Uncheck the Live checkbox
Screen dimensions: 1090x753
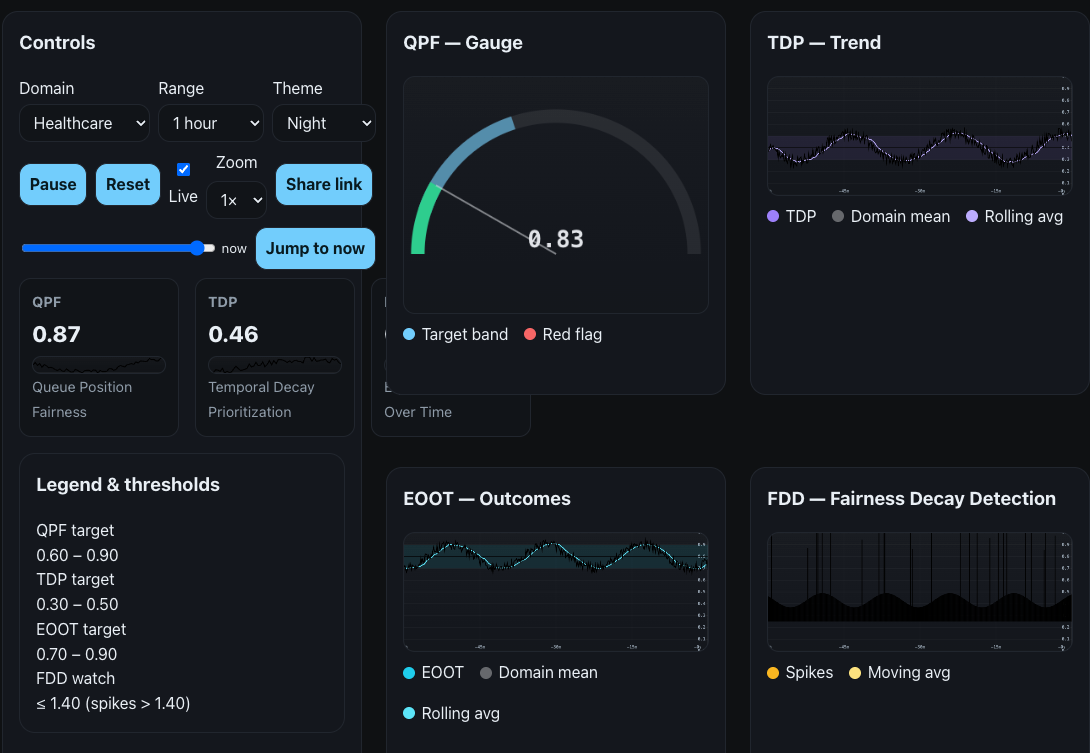(183, 168)
